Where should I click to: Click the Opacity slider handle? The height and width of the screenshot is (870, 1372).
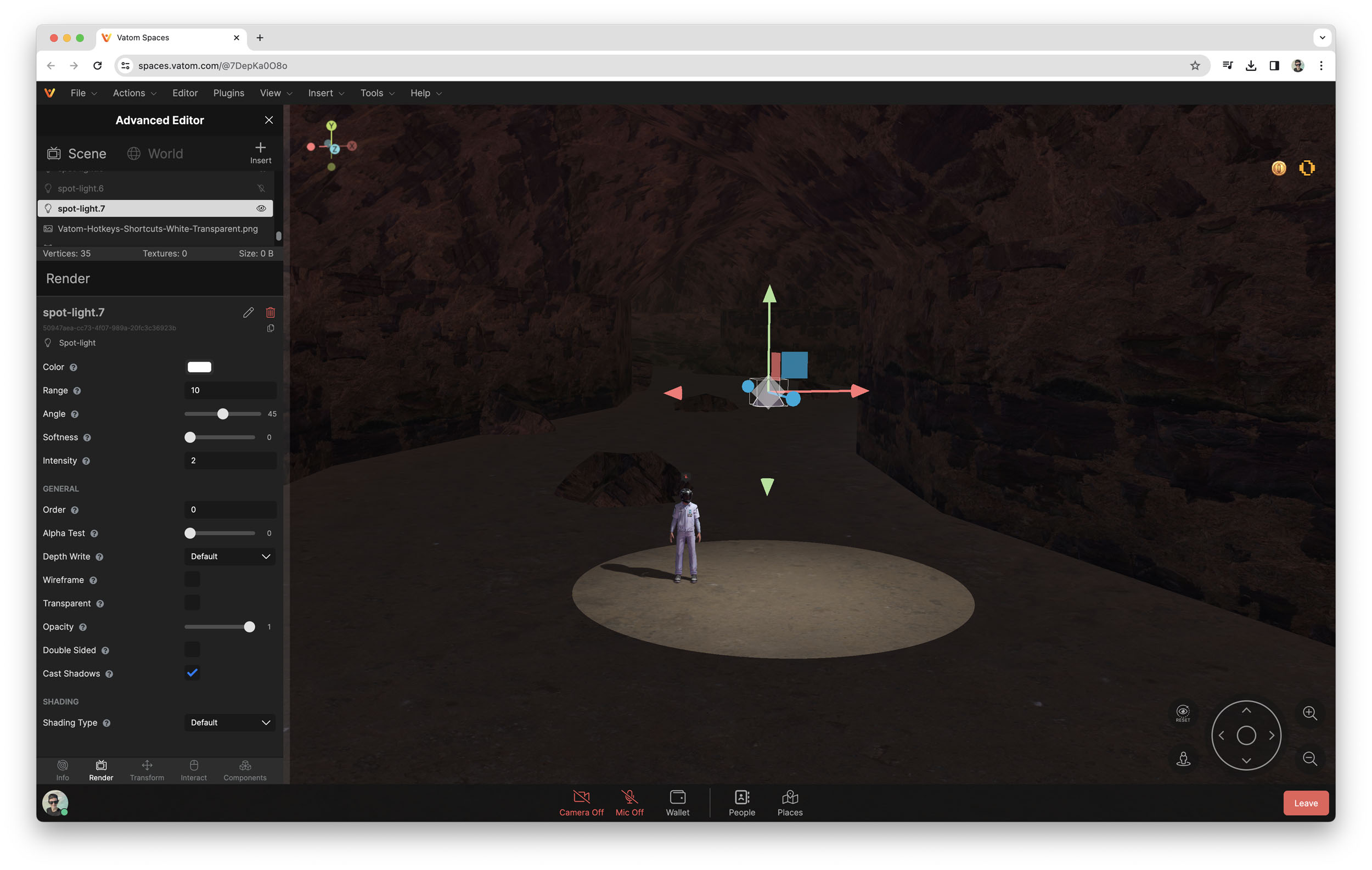[x=250, y=627]
